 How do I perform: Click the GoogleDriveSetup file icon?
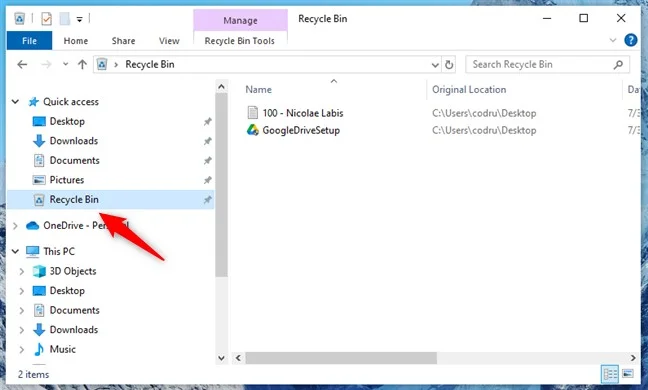[x=253, y=130]
